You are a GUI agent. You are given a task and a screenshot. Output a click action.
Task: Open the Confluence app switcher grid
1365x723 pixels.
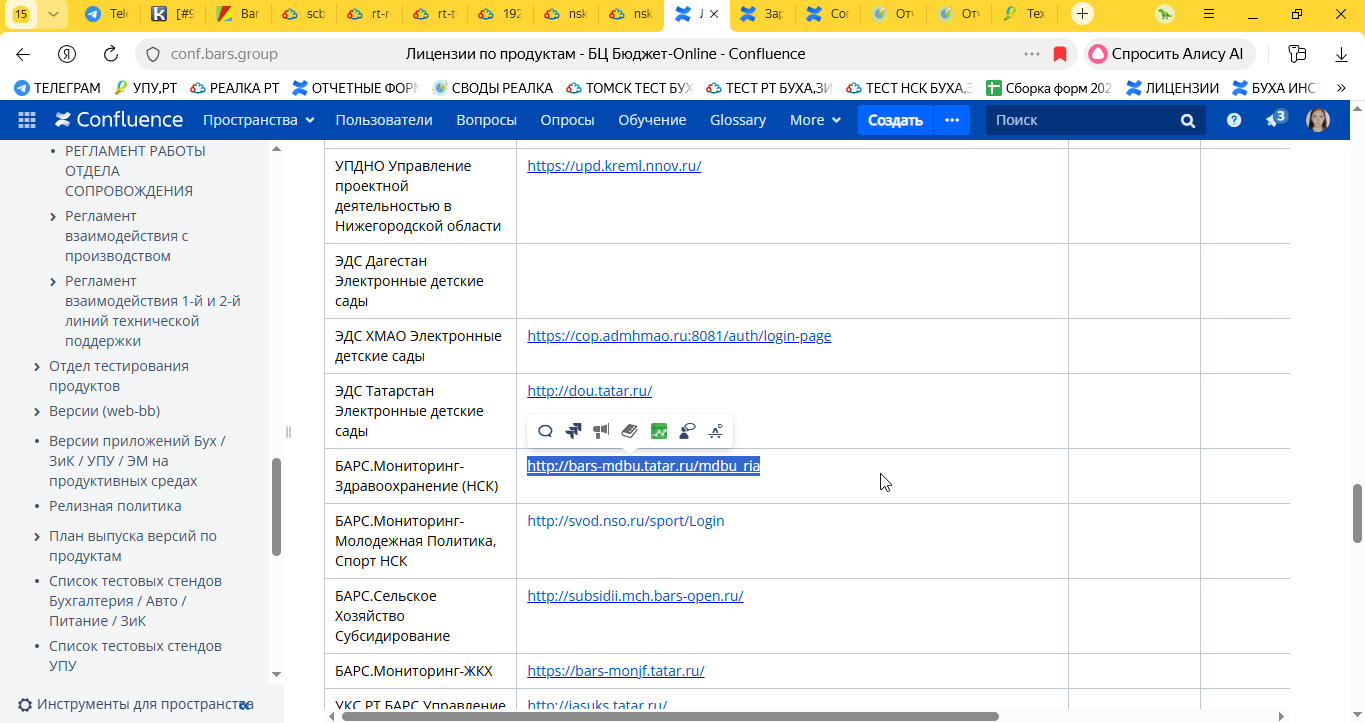[27, 120]
